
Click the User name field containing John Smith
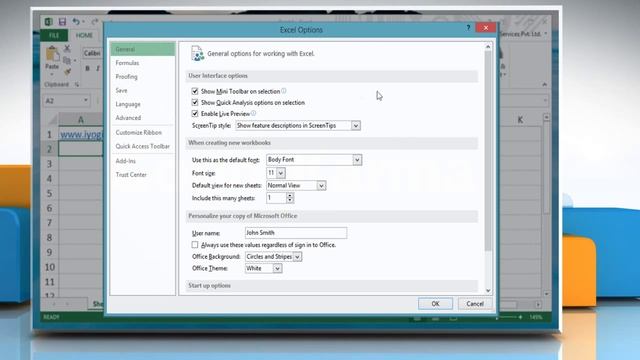click(x=296, y=233)
